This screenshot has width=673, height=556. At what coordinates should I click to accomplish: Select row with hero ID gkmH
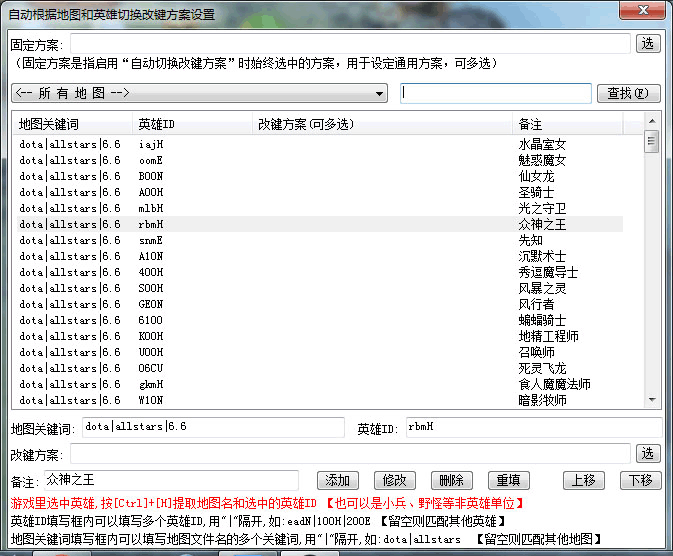(320, 384)
